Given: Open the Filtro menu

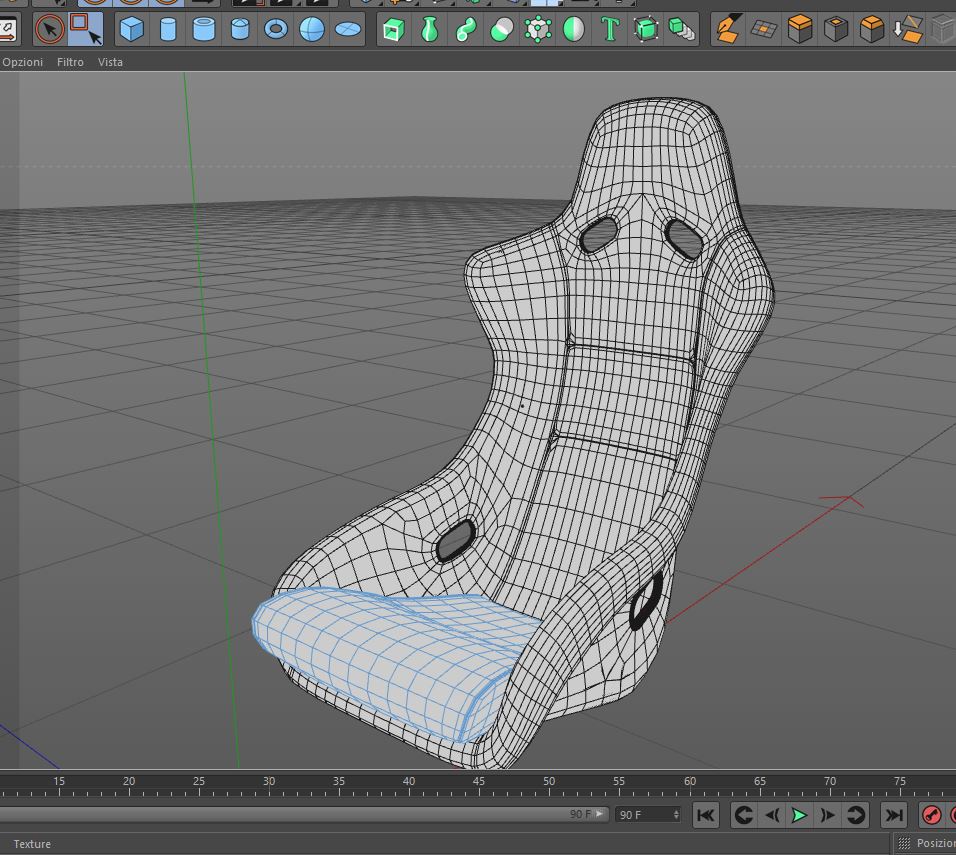Looking at the screenshot, I should [70, 62].
